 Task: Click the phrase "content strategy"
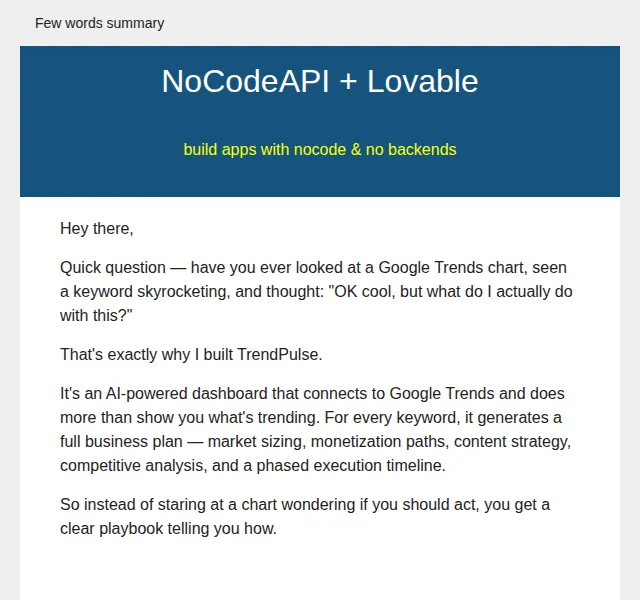[x=512, y=442]
